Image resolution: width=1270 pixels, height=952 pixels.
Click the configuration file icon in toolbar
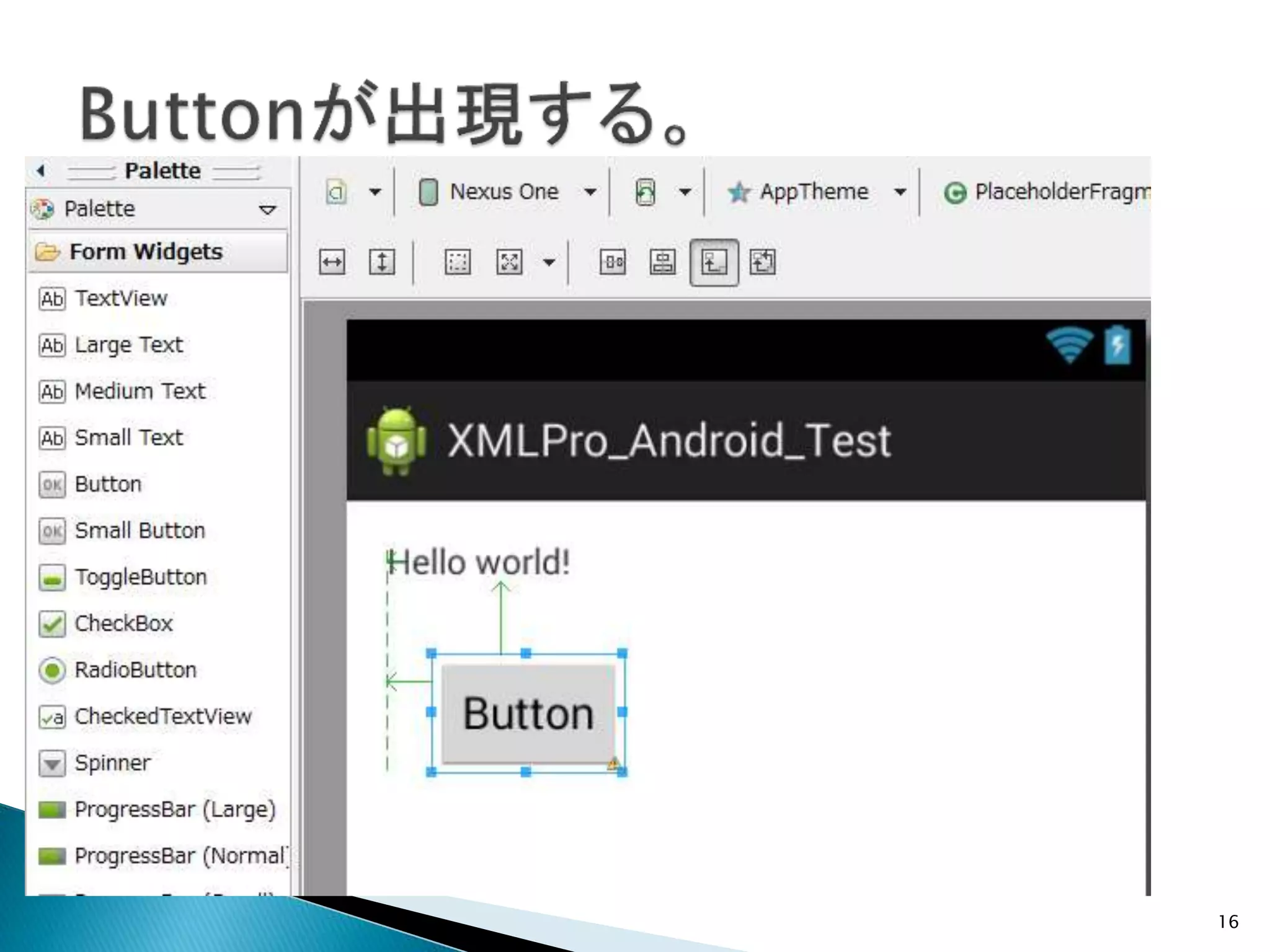[336, 192]
